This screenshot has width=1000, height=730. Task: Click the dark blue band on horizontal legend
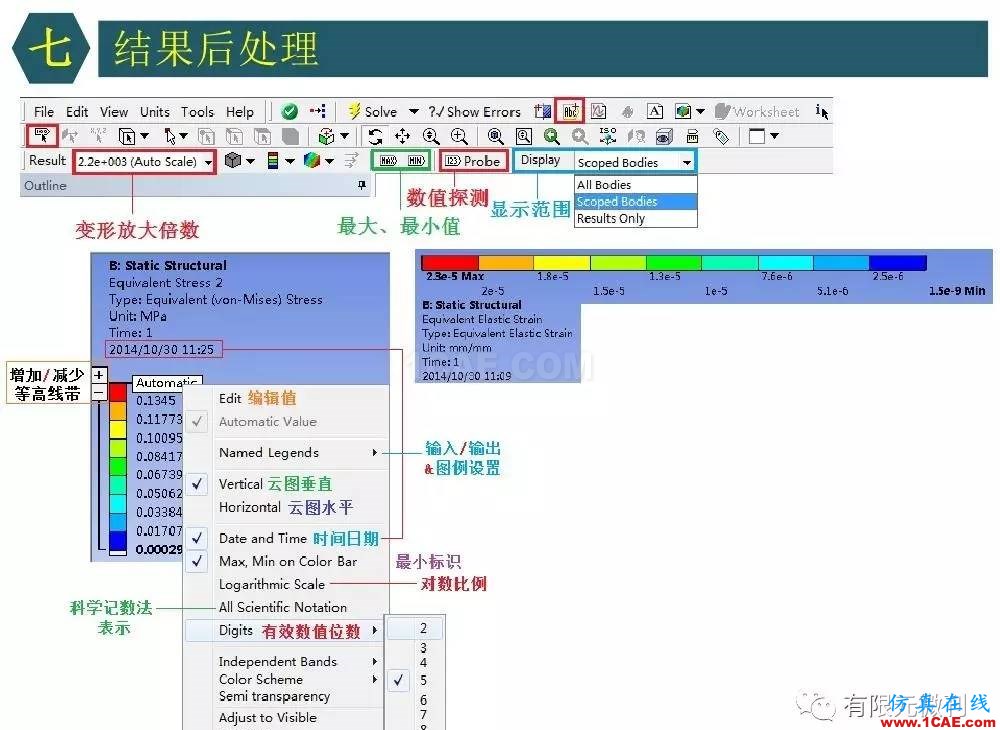point(897,262)
